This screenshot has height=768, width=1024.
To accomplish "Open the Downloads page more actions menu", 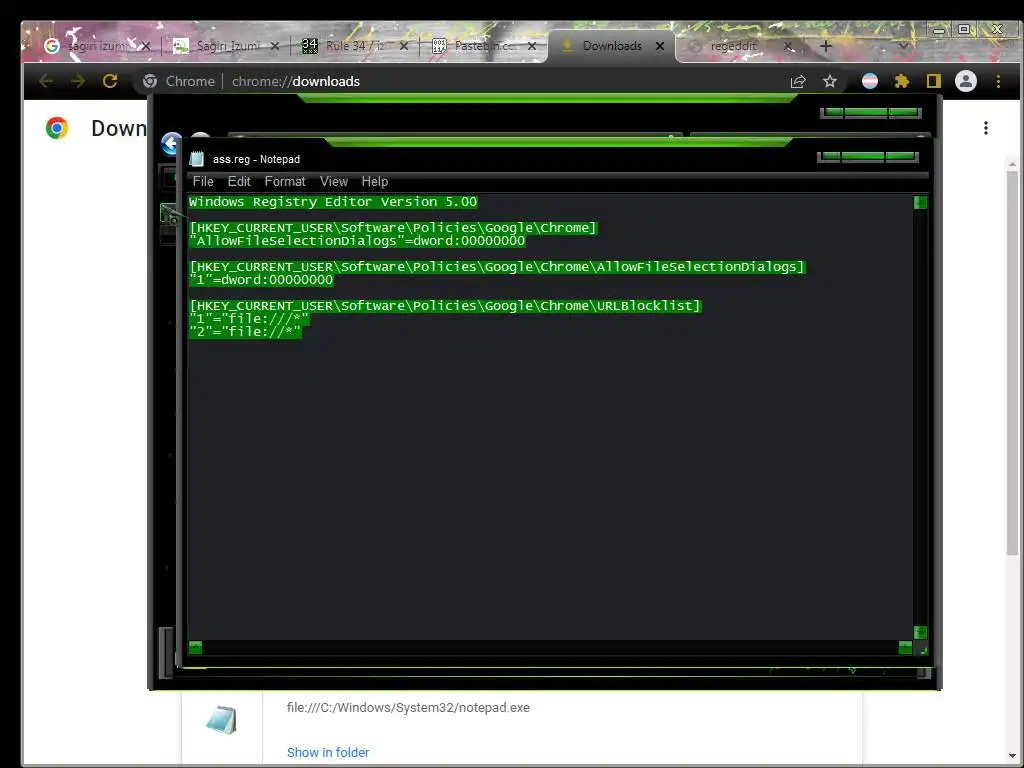I will click(x=985, y=128).
